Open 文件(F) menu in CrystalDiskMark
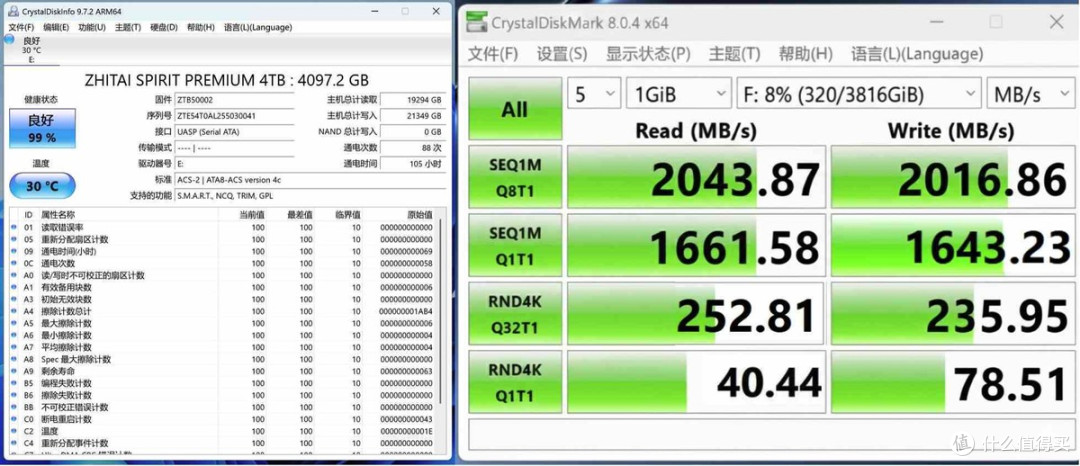This screenshot has width=1080, height=466. pos(493,54)
